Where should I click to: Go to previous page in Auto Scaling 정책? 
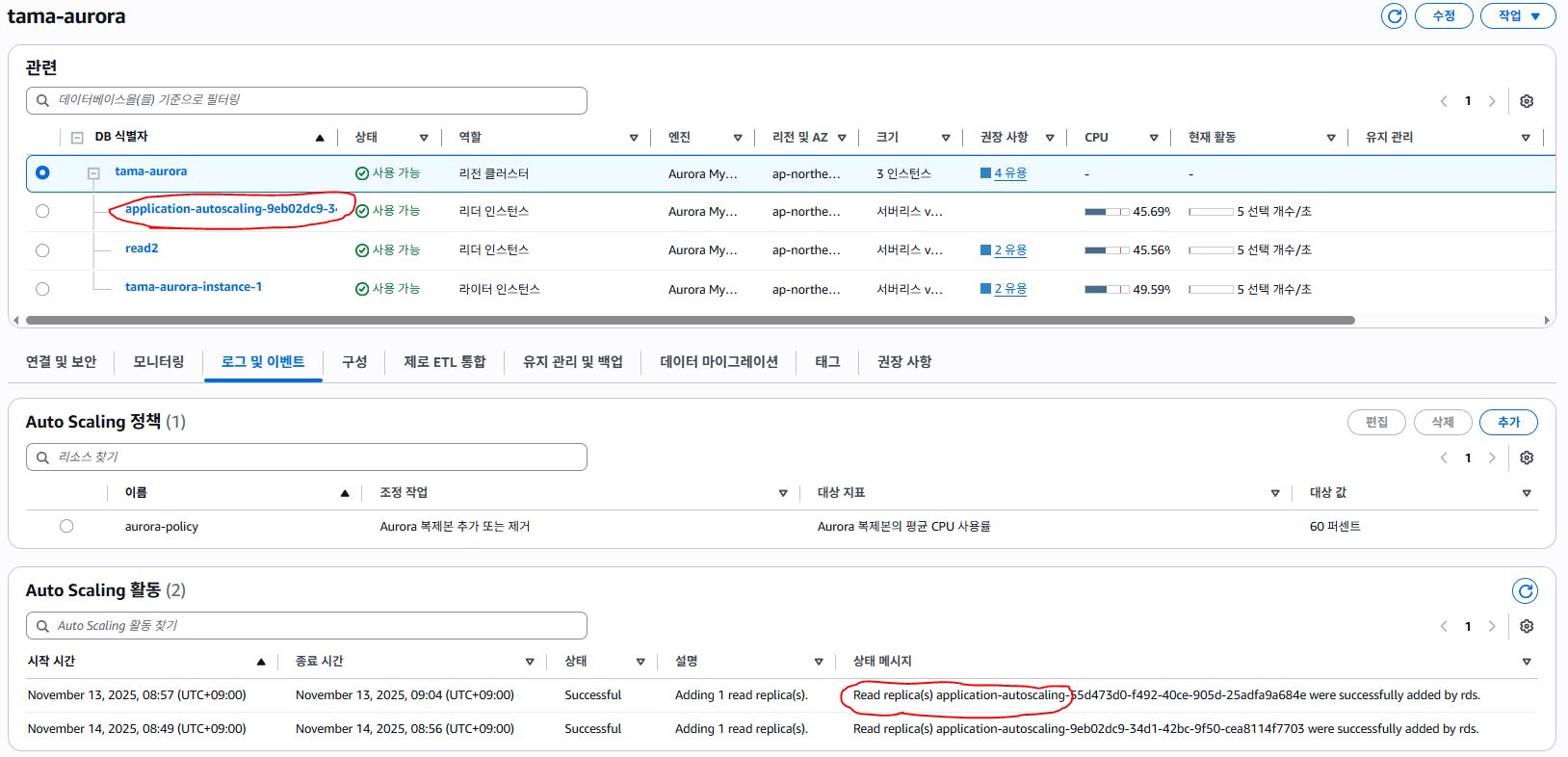[x=1444, y=457]
